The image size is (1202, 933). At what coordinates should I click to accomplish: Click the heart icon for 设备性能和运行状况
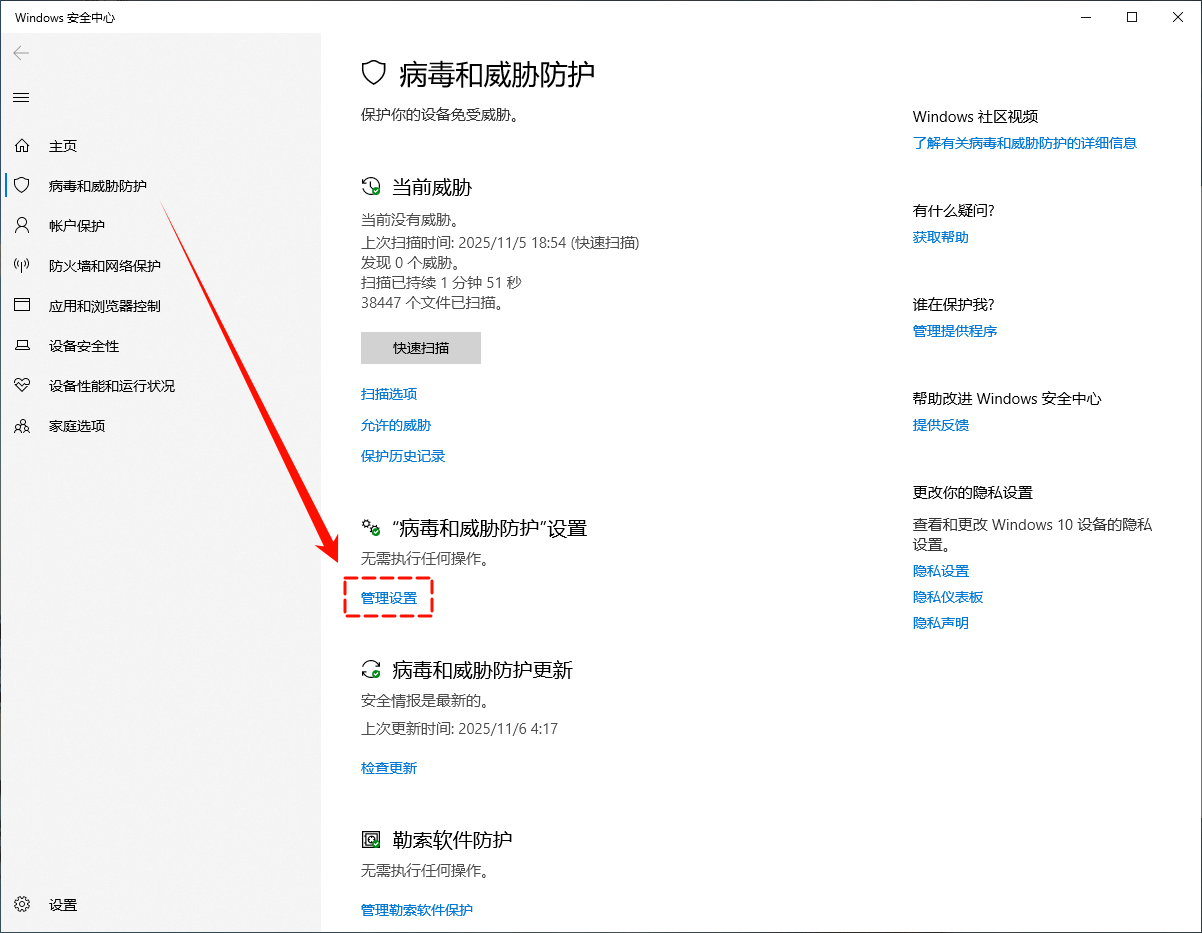(x=21, y=386)
